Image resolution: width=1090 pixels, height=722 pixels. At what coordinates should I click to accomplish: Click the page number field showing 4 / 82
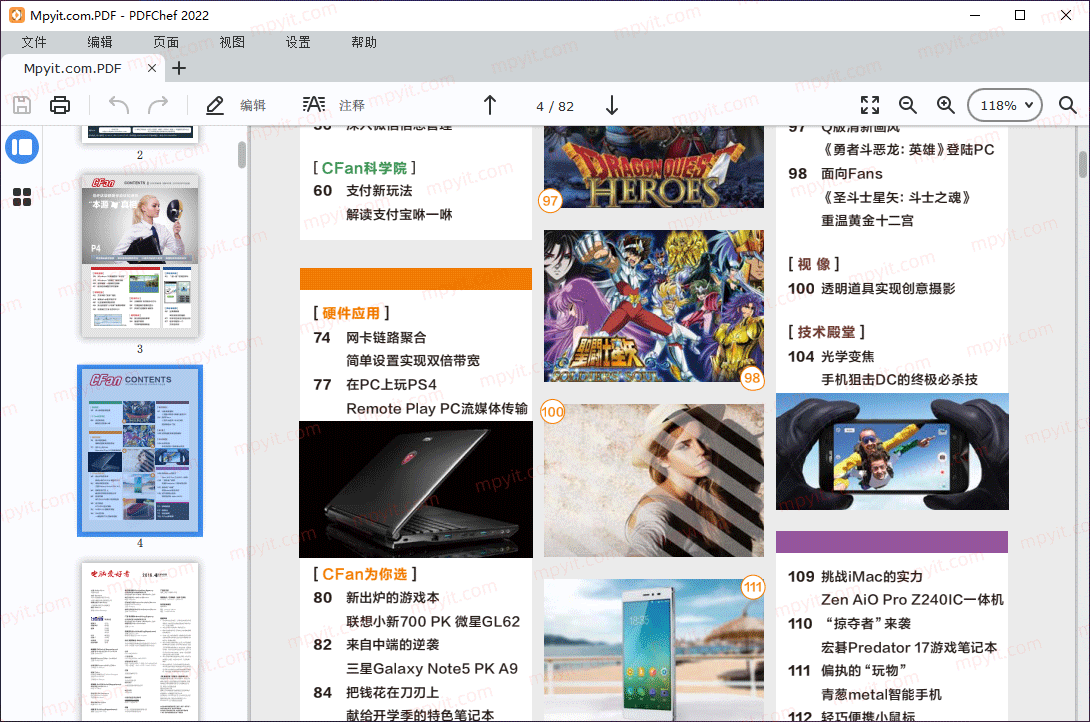click(555, 106)
